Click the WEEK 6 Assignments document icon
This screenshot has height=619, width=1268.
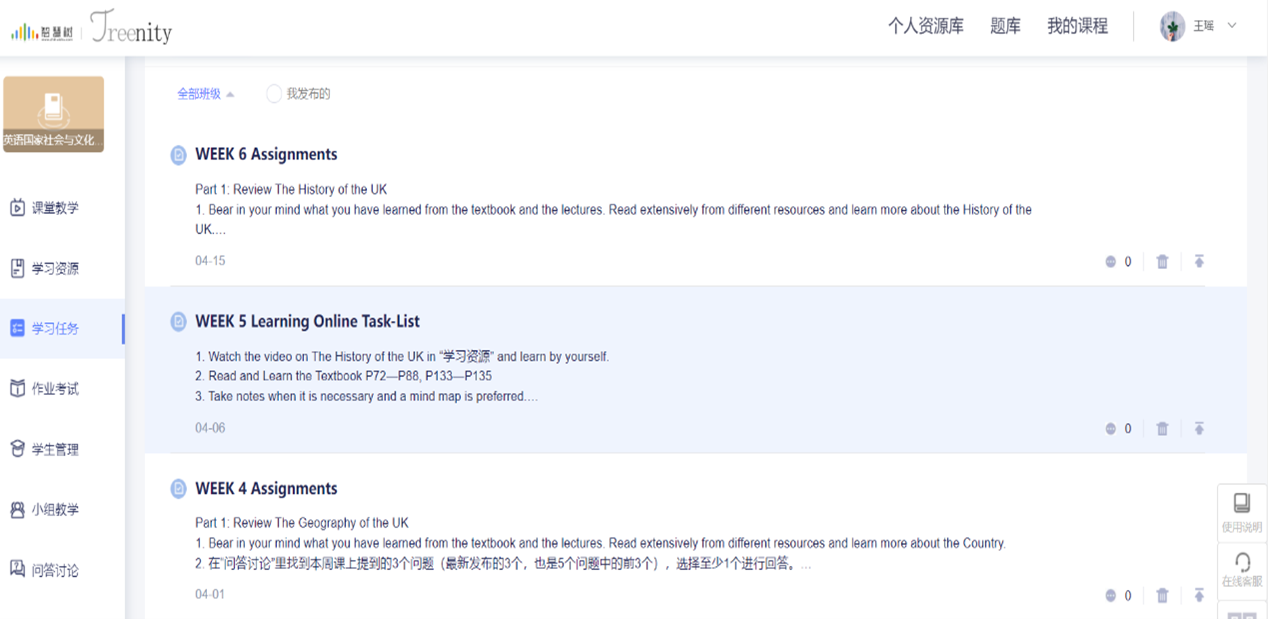[178, 155]
